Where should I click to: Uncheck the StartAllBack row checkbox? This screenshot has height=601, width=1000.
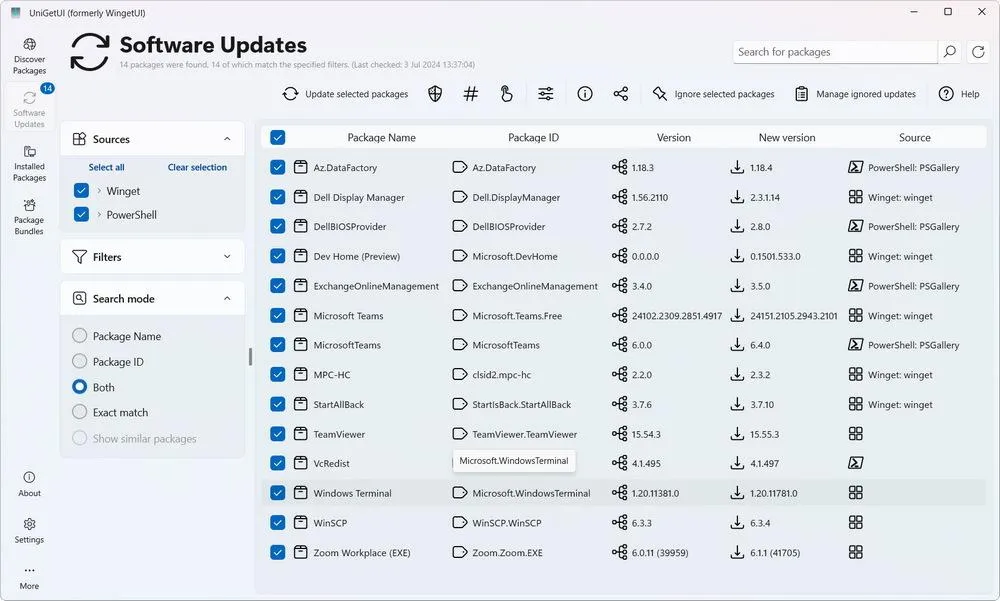[277, 404]
